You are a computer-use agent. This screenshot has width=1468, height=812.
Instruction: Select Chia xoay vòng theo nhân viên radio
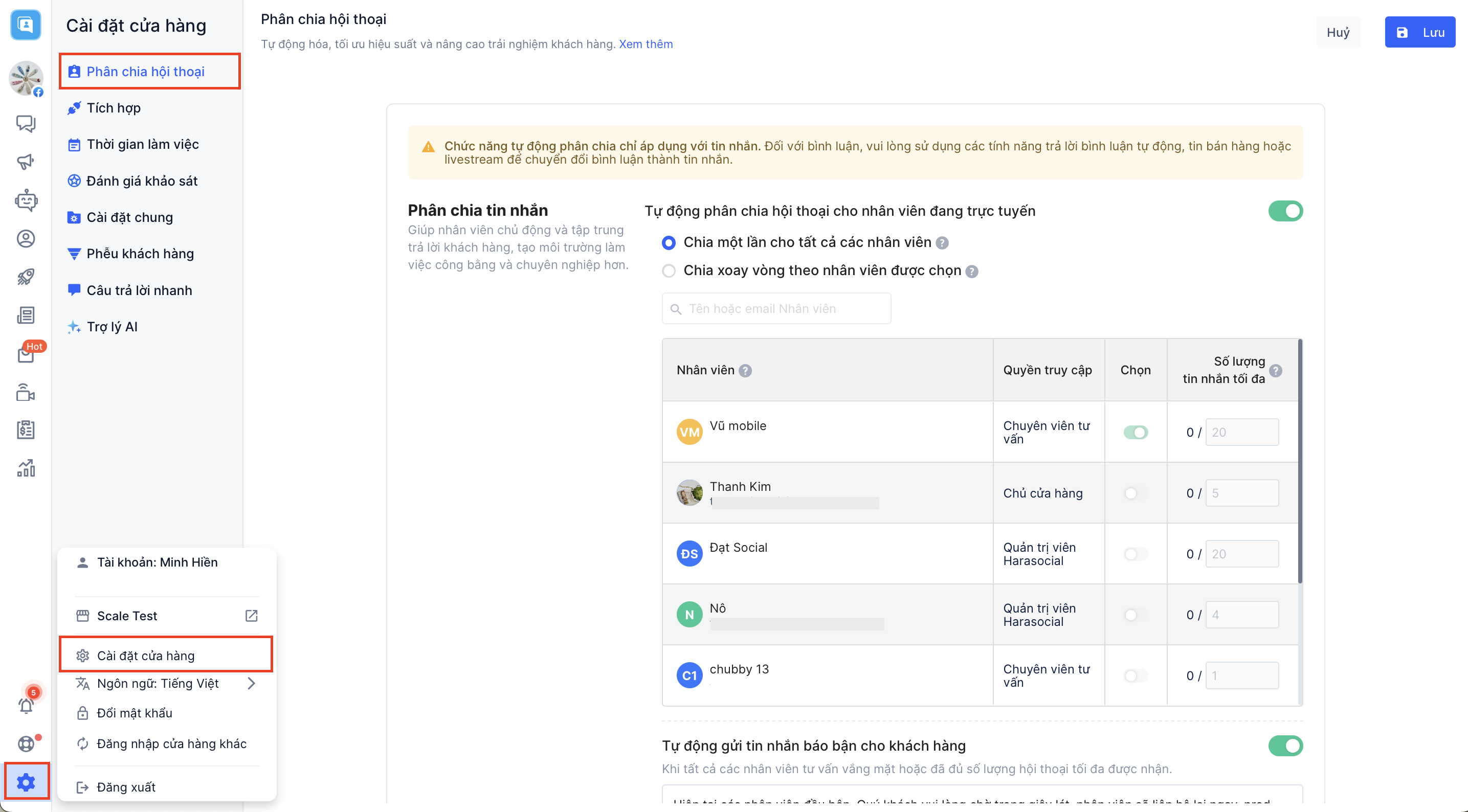(x=669, y=270)
